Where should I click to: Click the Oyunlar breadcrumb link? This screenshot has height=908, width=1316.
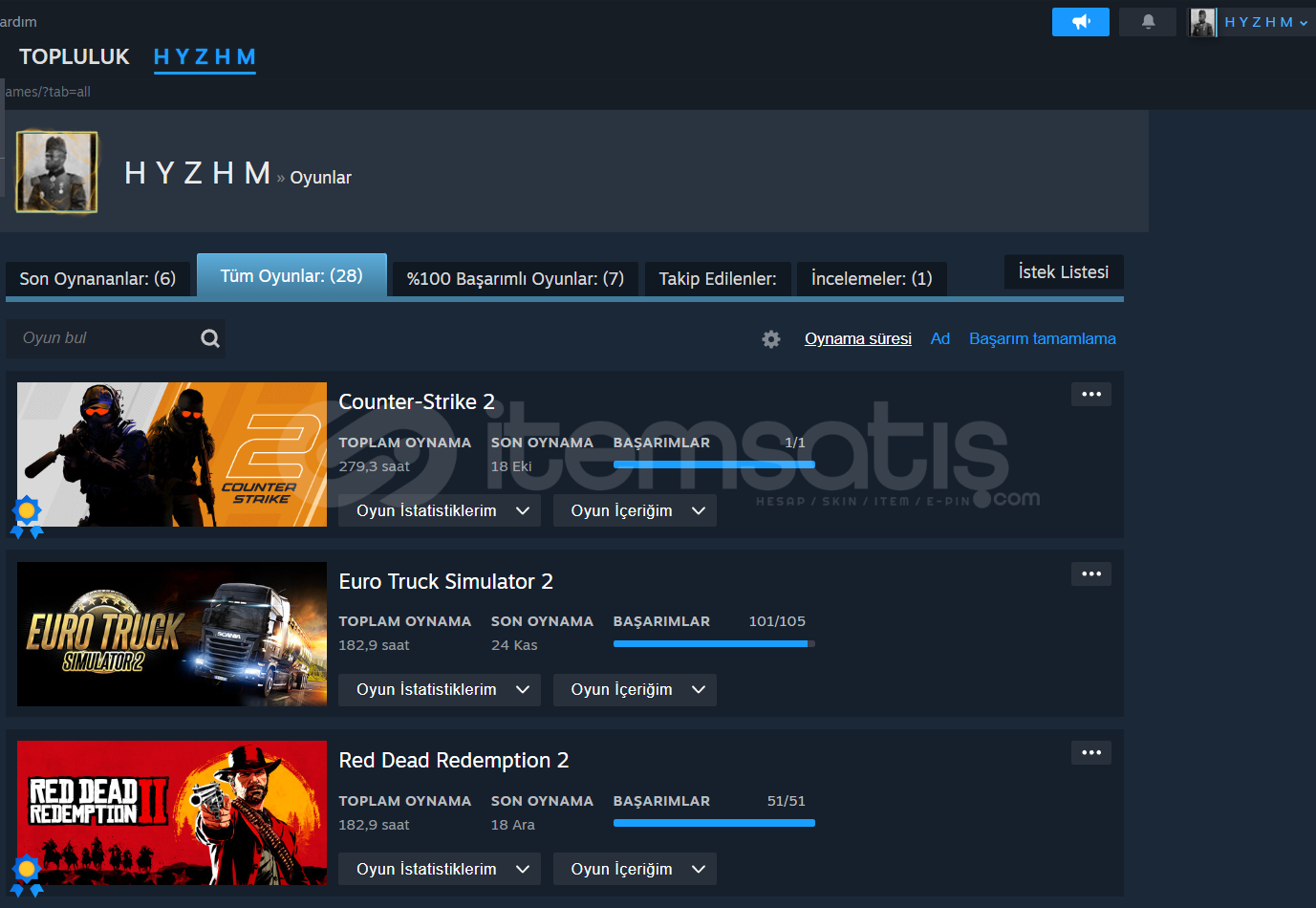coord(321,178)
